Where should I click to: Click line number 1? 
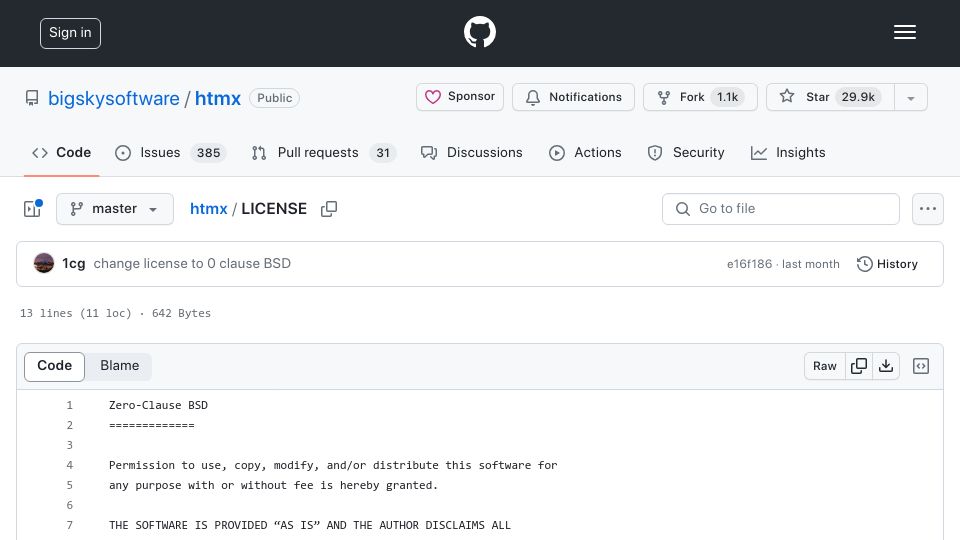pos(69,405)
